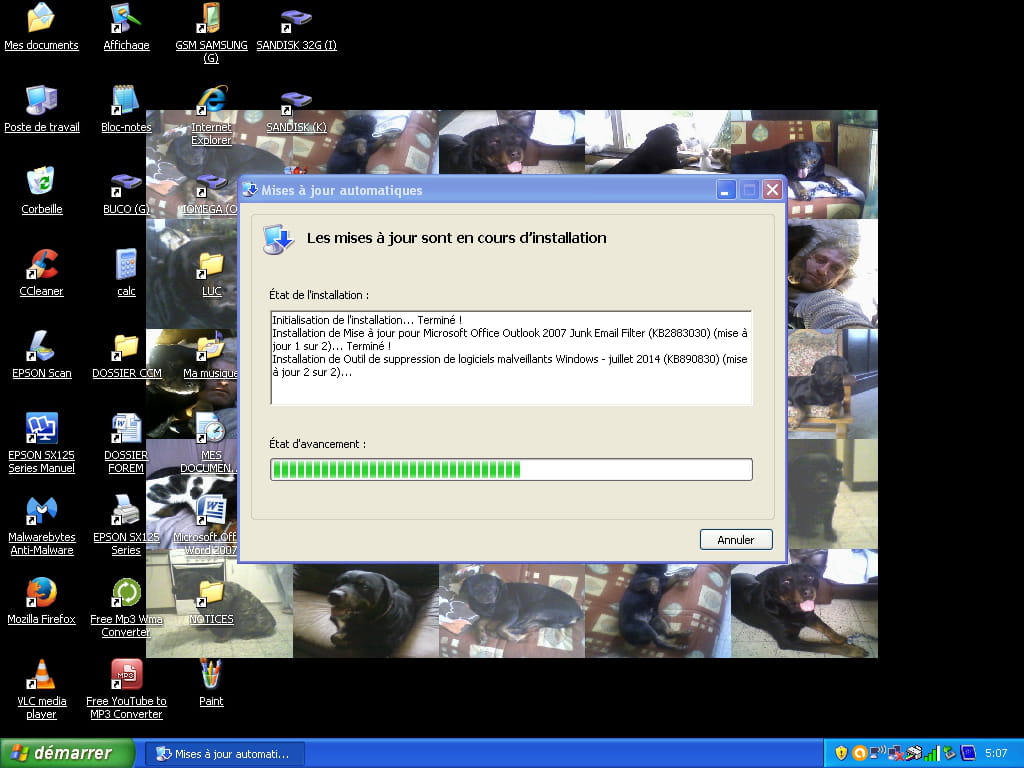Minimize the Mises à jour automatiques window
The image size is (1024, 768).
[726, 190]
